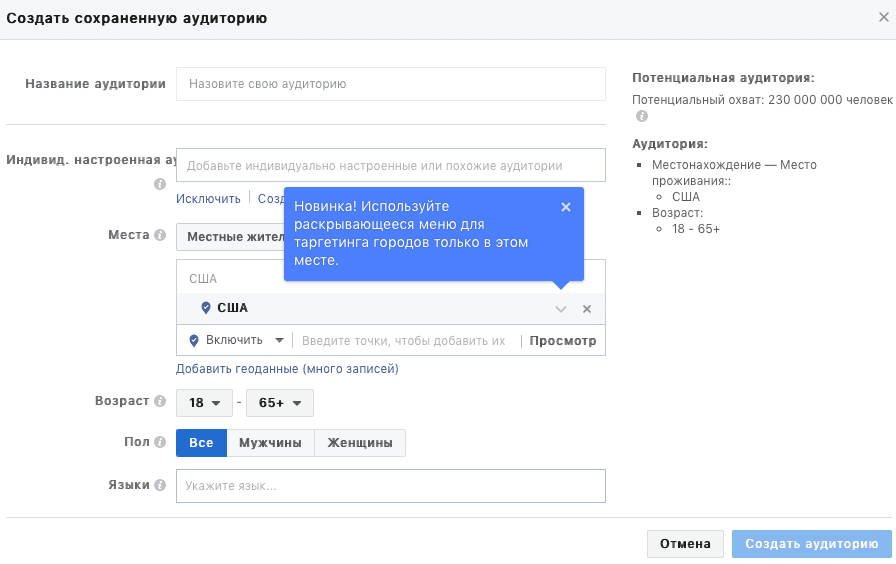Image resolution: width=896 pixels, height=564 pixels.
Task: Remove США location with X icon
Action: tap(587, 309)
